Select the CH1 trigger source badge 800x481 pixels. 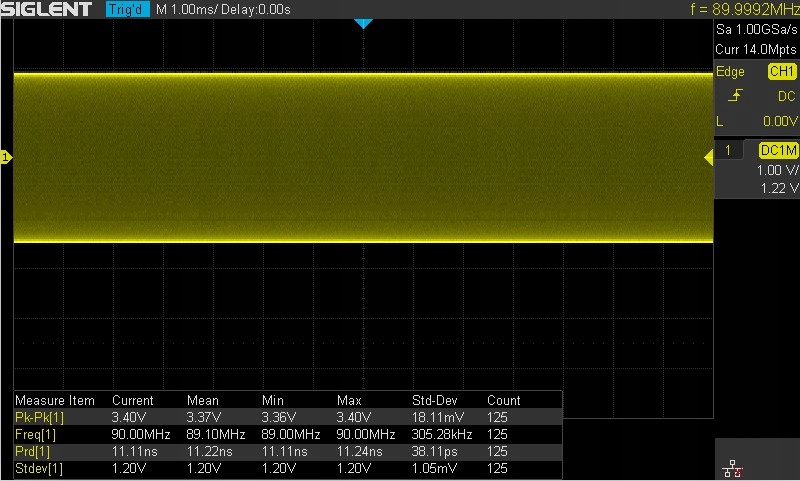point(782,71)
